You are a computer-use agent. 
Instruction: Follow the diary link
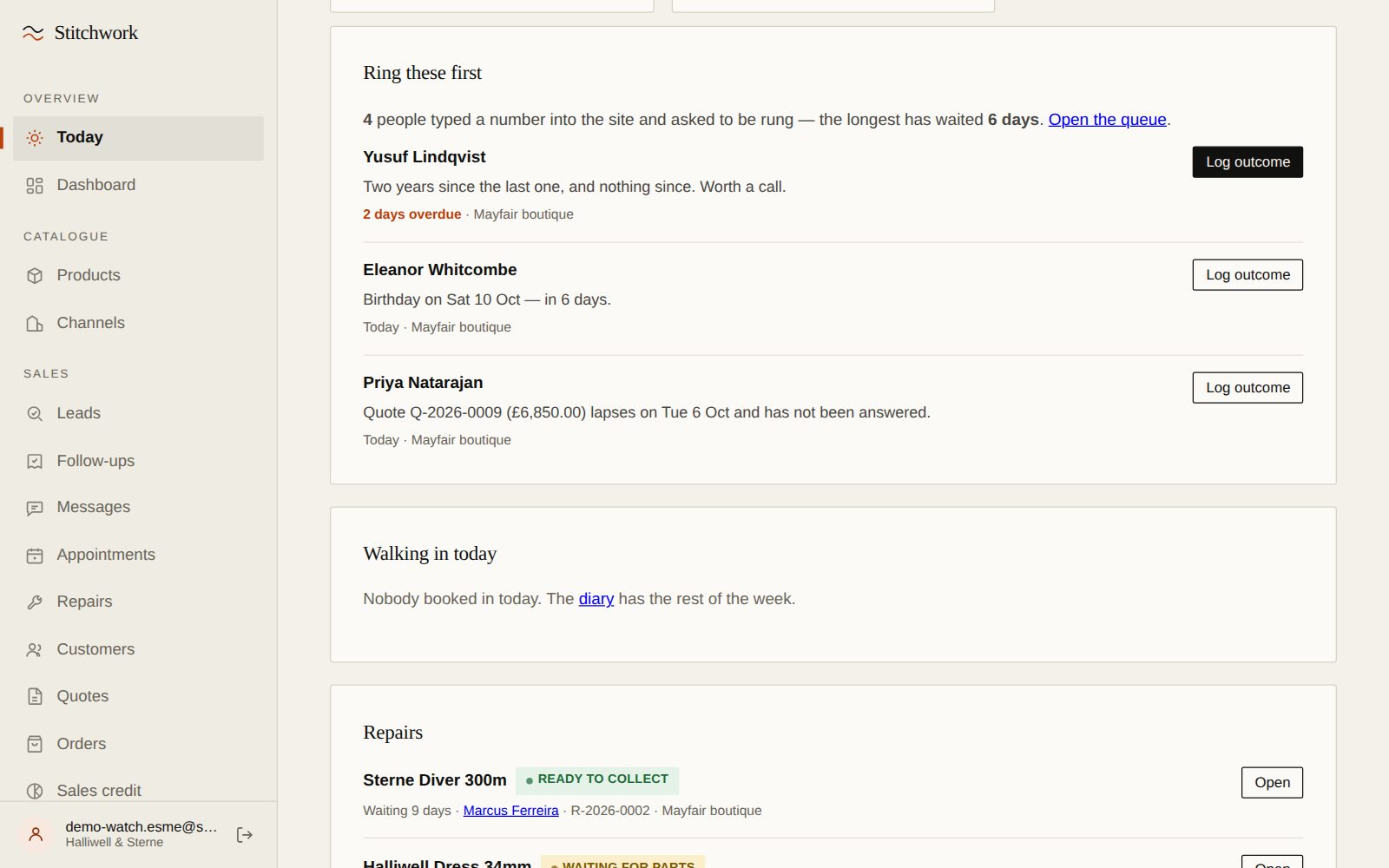tap(596, 599)
